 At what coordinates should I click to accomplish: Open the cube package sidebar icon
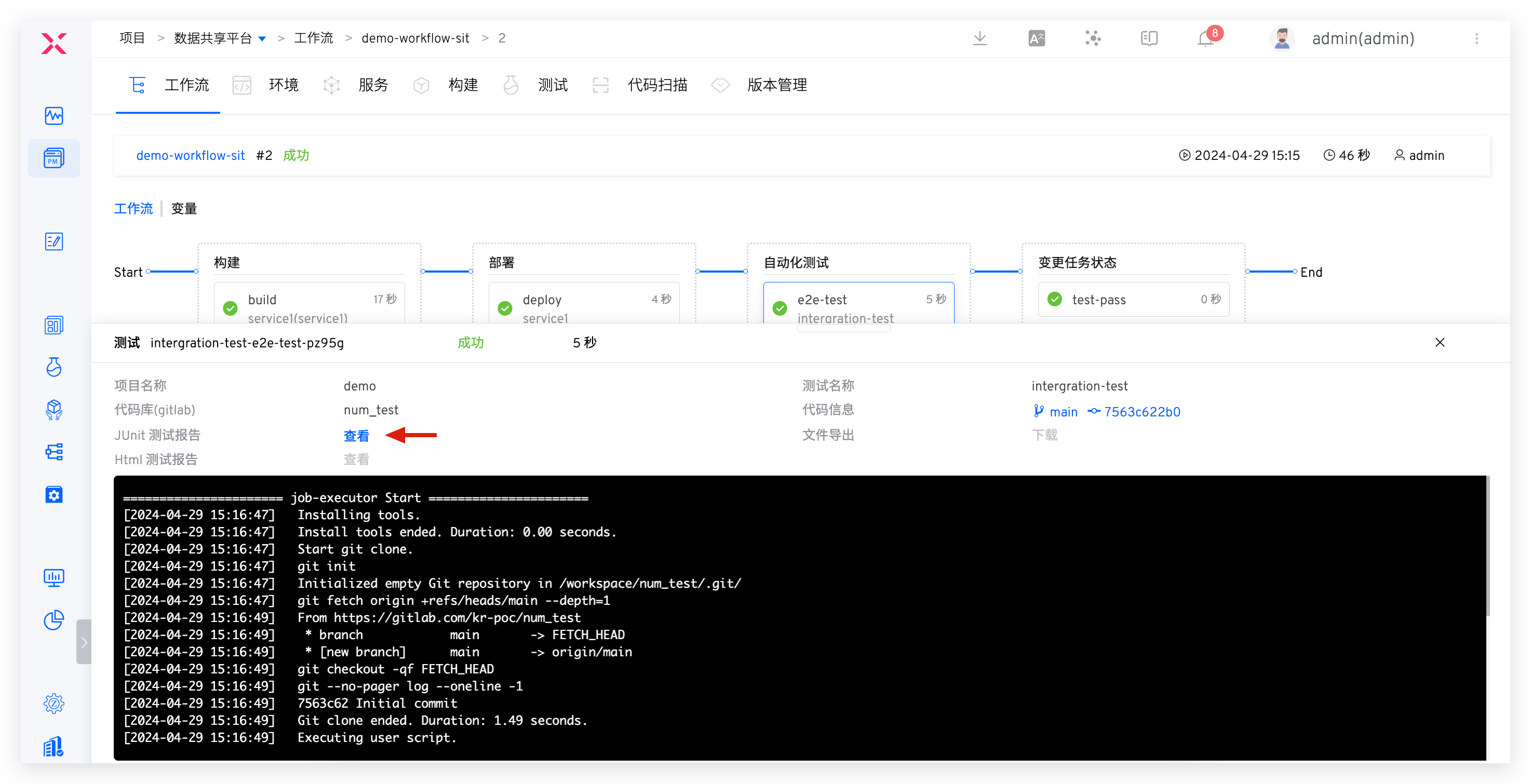tap(53, 410)
